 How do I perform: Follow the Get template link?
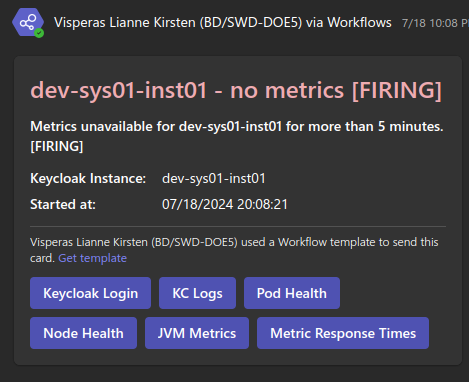(92, 258)
